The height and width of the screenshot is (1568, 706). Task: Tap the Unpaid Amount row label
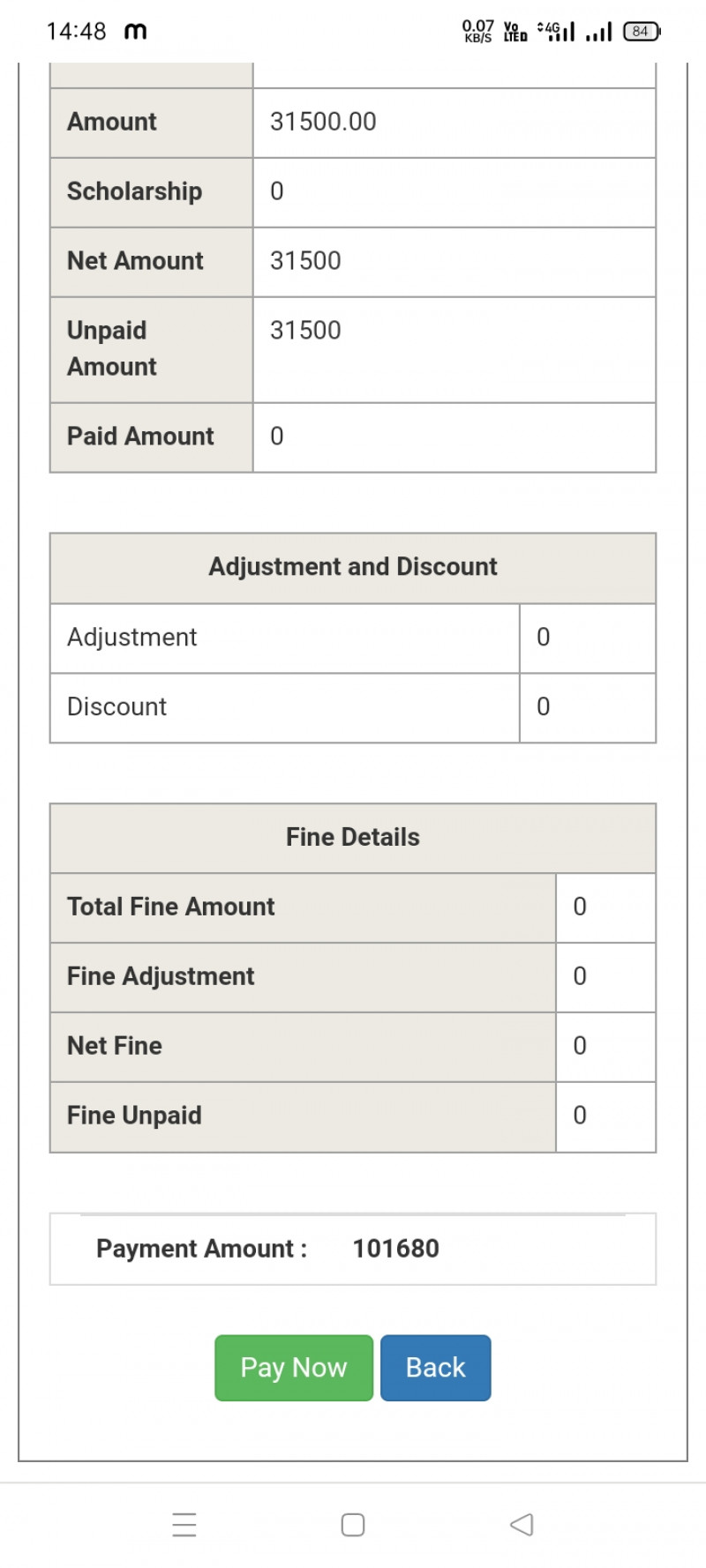coord(112,348)
